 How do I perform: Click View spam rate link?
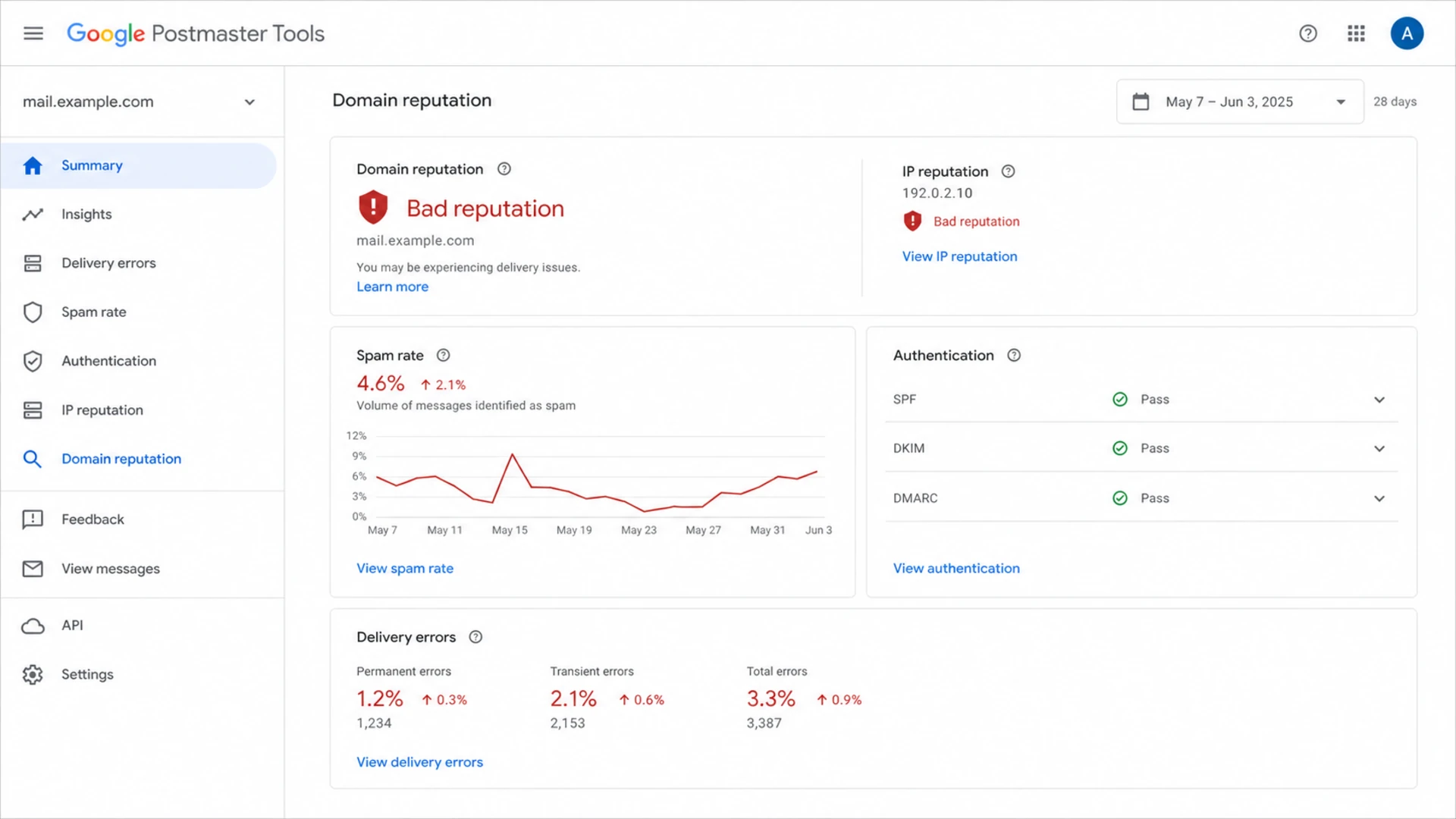pyautogui.click(x=405, y=568)
